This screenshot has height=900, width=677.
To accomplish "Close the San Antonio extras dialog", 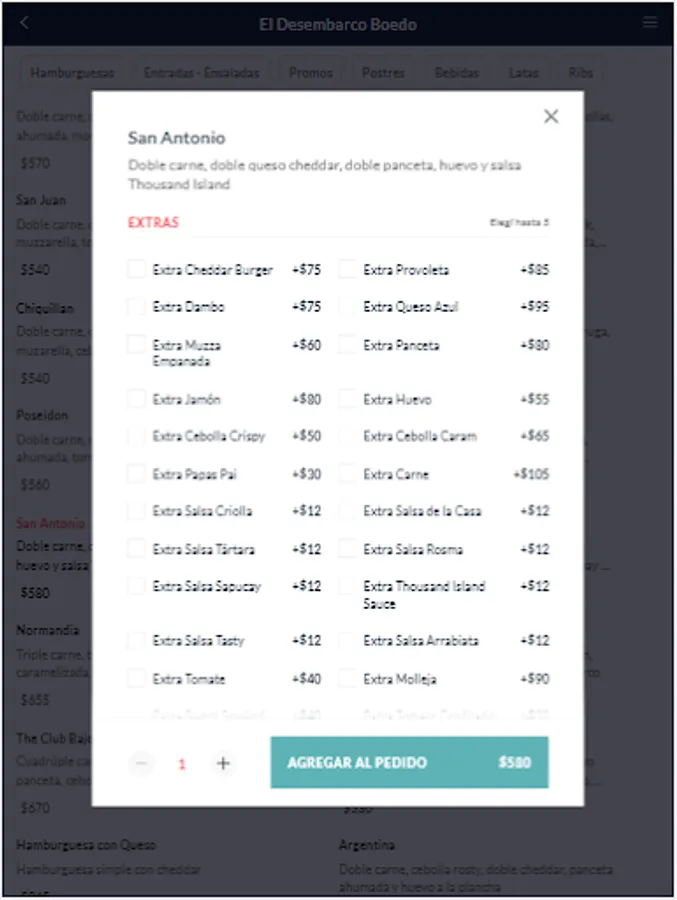I will [551, 116].
